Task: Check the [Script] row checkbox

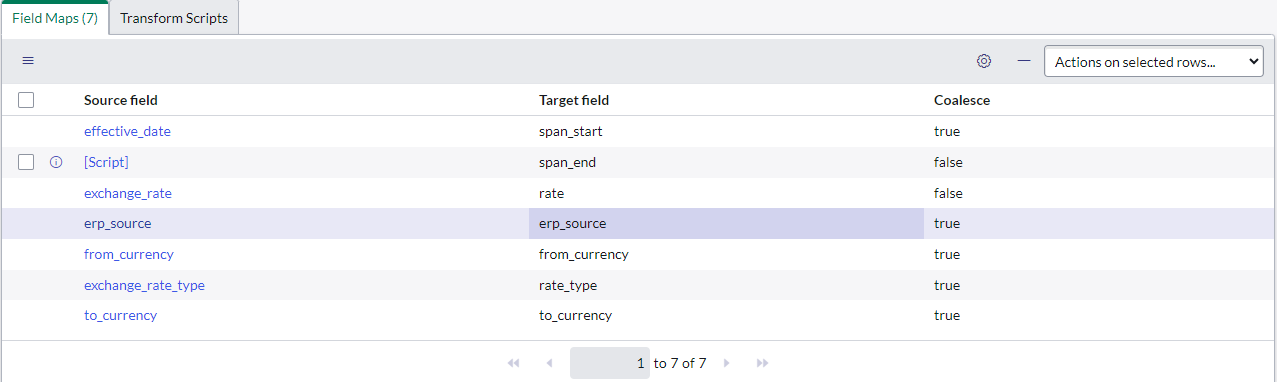Action: tap(26, 162)
